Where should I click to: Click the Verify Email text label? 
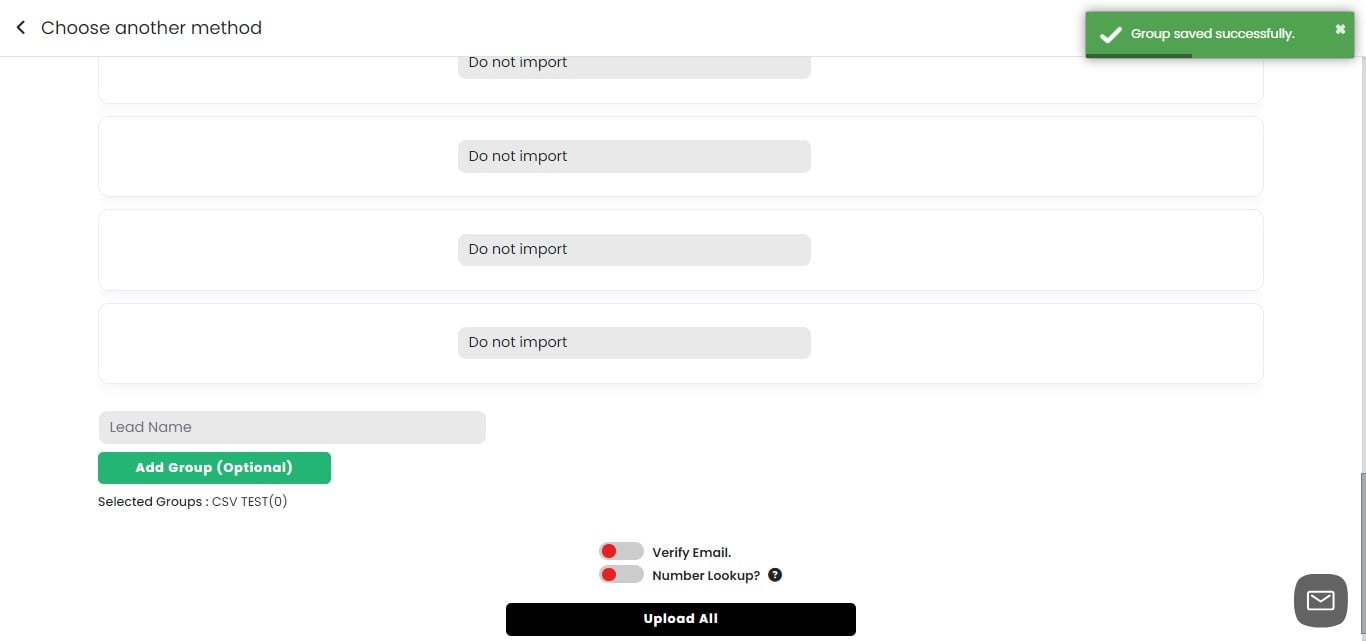pos(691,551)
